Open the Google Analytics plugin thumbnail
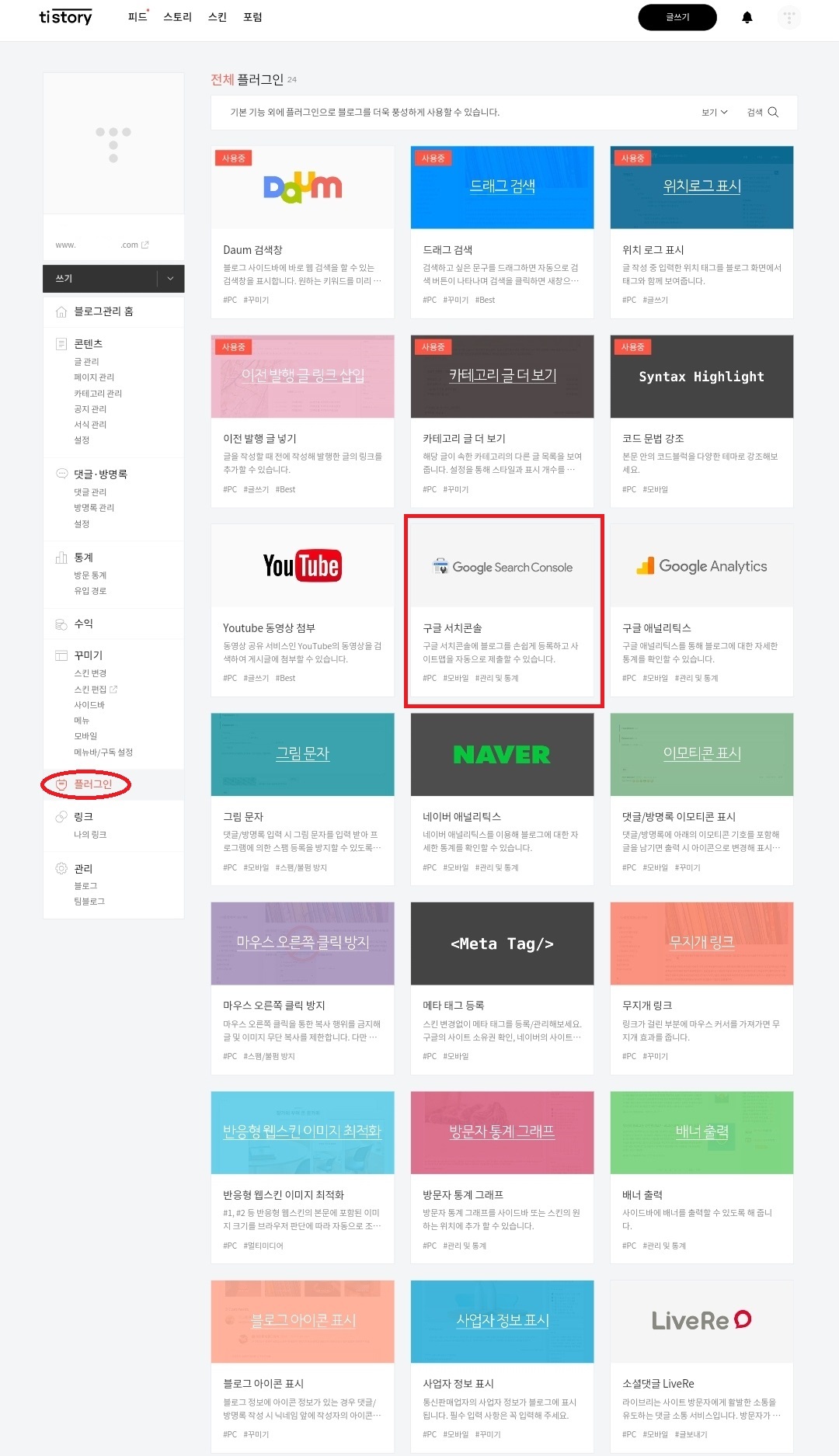Image resolution: width=839 pixels, height=1456 pixels. 701,565
